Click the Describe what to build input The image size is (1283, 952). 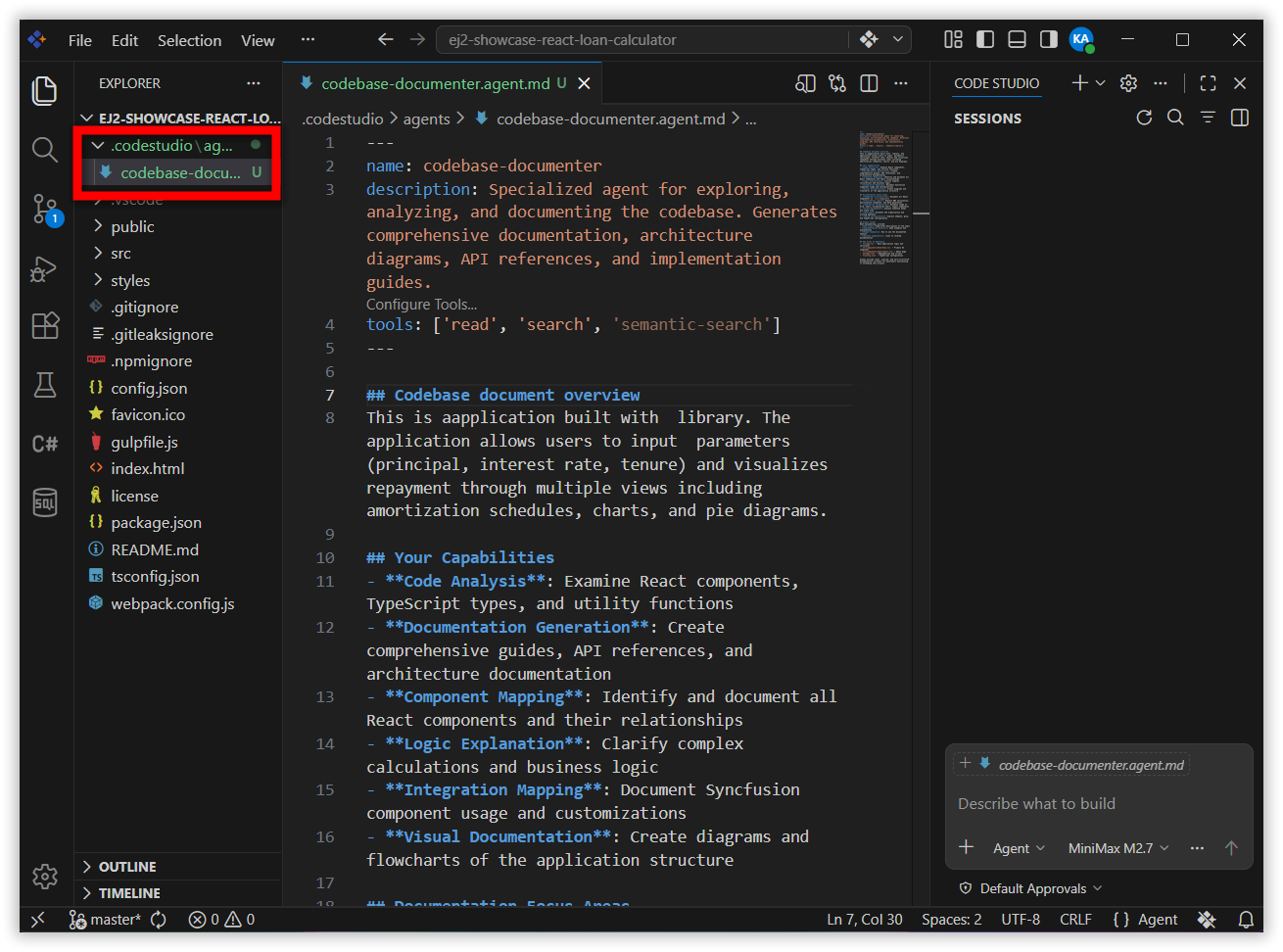tap(1099, 804)
